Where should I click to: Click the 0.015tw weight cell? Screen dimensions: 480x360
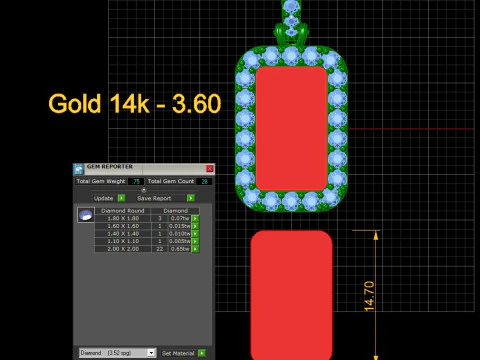click(x=180, y=226)
